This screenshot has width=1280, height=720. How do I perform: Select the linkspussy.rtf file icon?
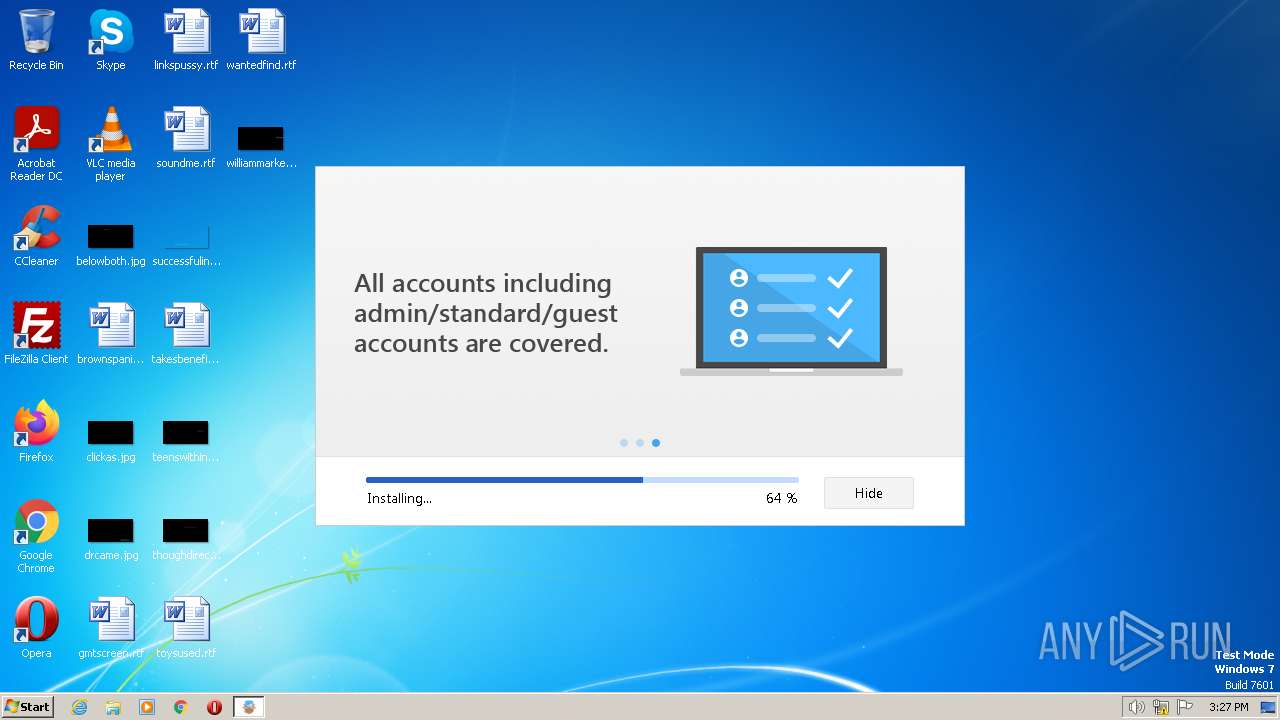[186, 40]
